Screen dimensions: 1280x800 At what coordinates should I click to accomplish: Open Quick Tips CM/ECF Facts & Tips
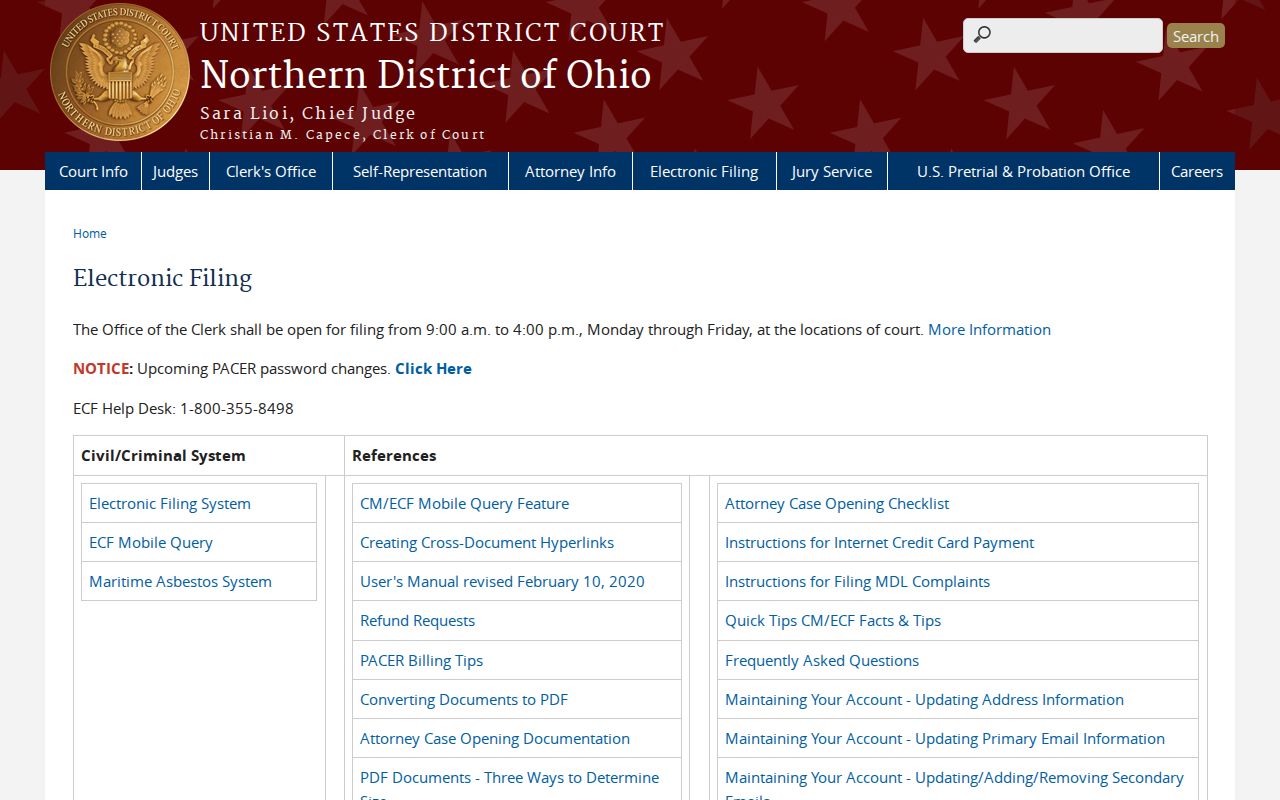tap(833, 620)
